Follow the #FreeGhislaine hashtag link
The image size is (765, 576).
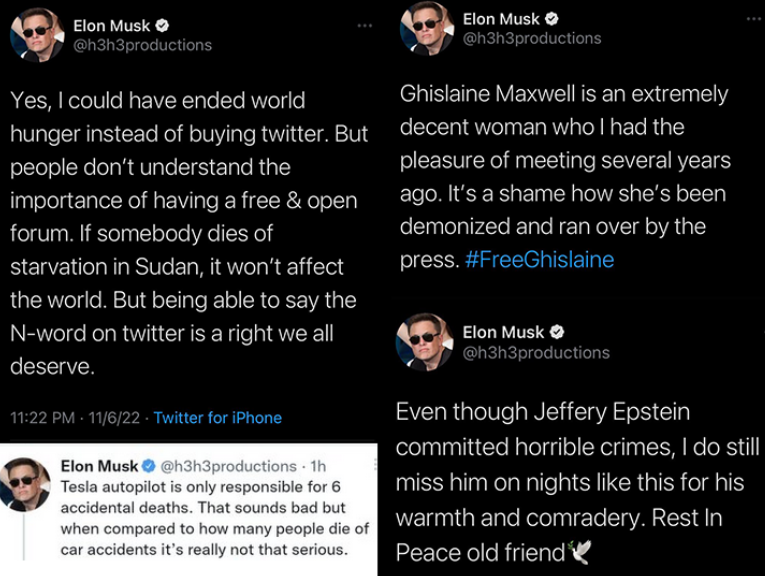pyautogui.click(x=540, y=260)
